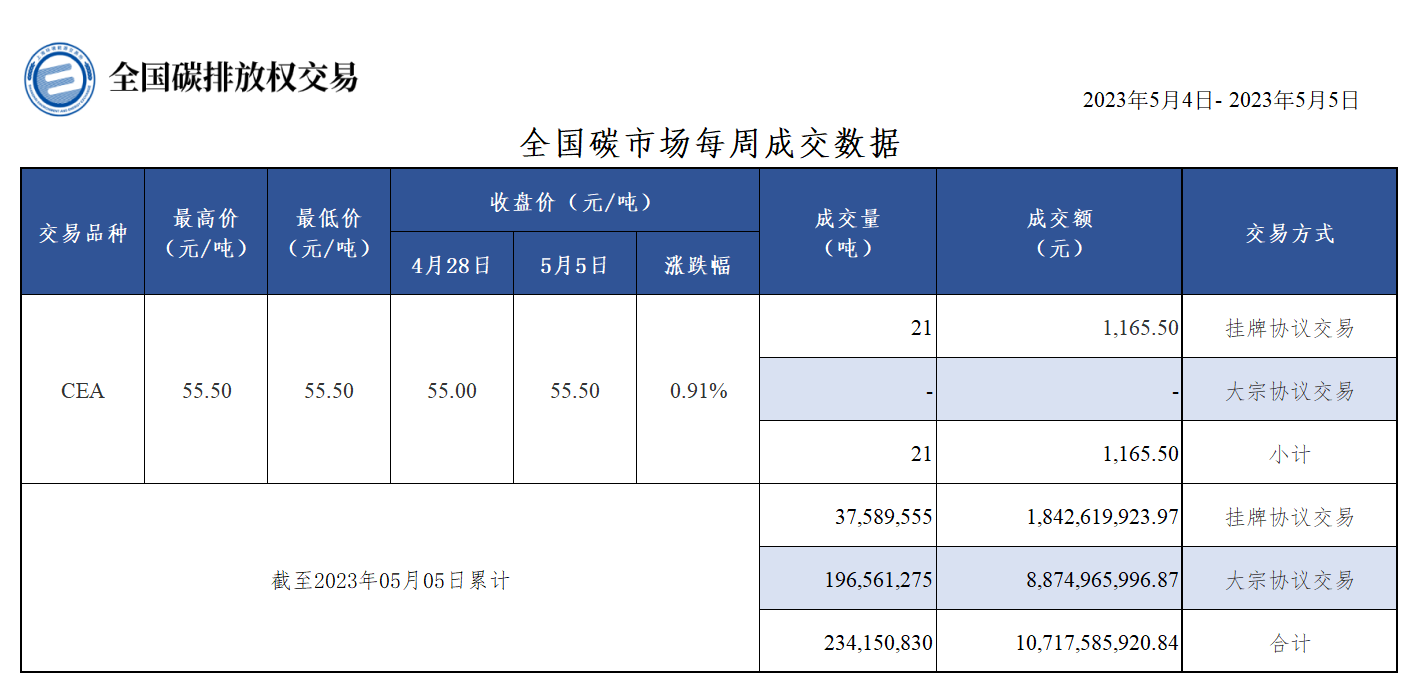The image size is (1418, 695).
Task: Click the 收盘价 (元/吨) header
Action: 575,201
